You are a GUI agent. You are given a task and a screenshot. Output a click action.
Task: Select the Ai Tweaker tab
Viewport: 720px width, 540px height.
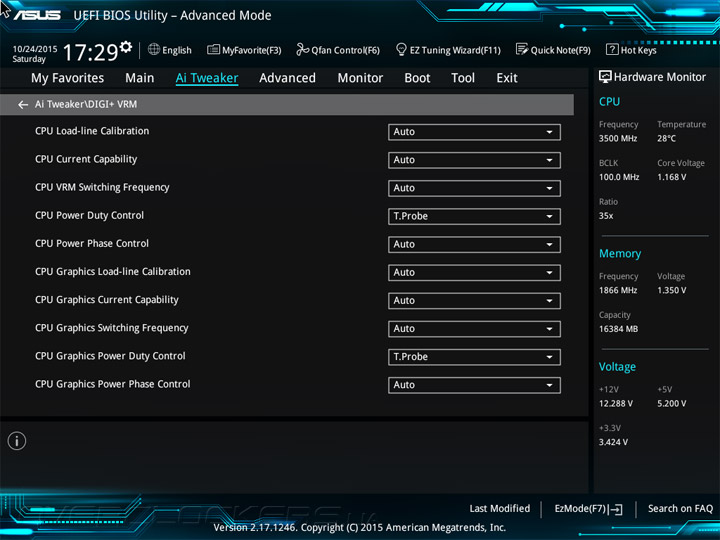tap(207, 78)
